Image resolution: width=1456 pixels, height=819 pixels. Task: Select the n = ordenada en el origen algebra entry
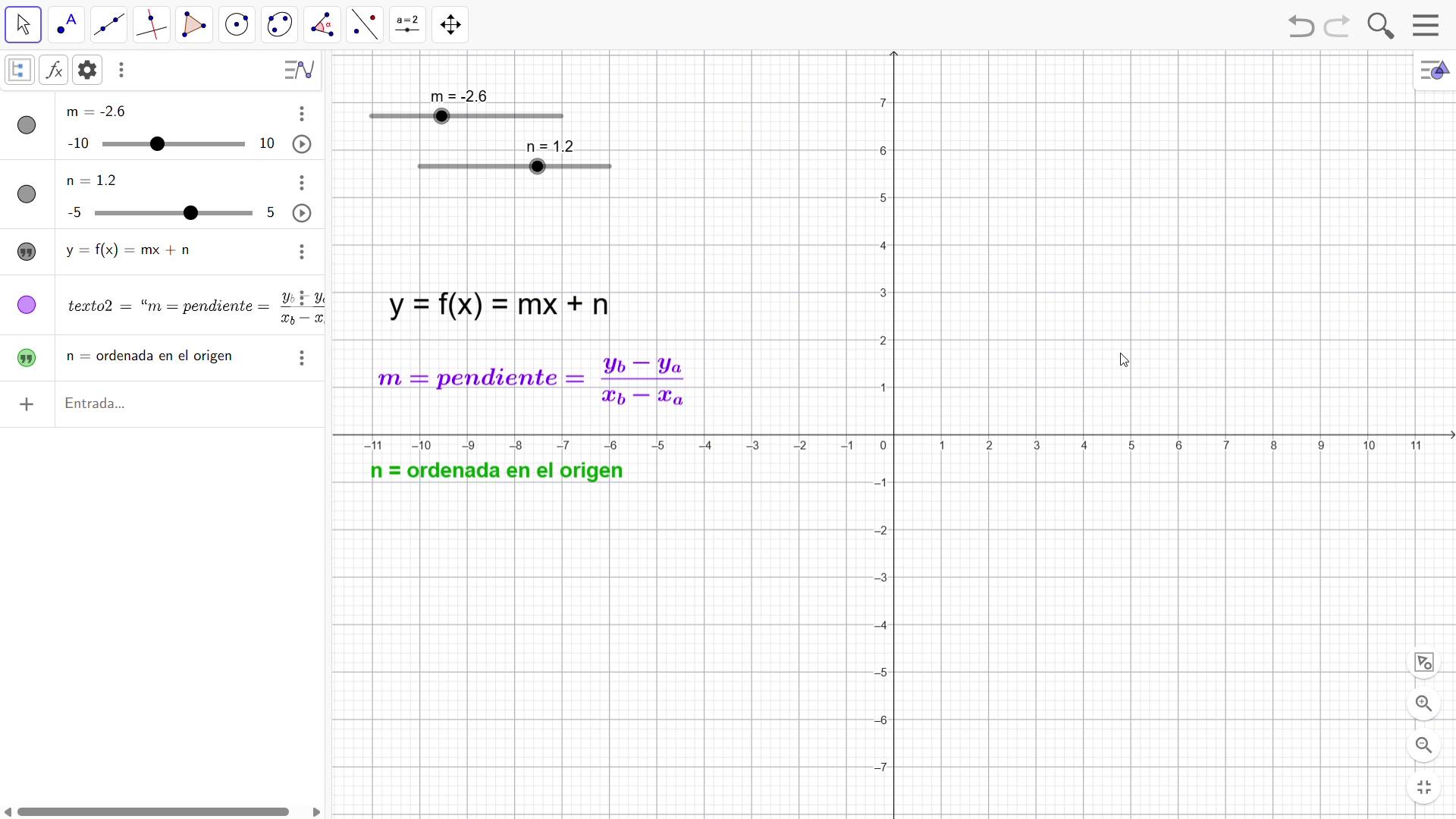point(149,356)
